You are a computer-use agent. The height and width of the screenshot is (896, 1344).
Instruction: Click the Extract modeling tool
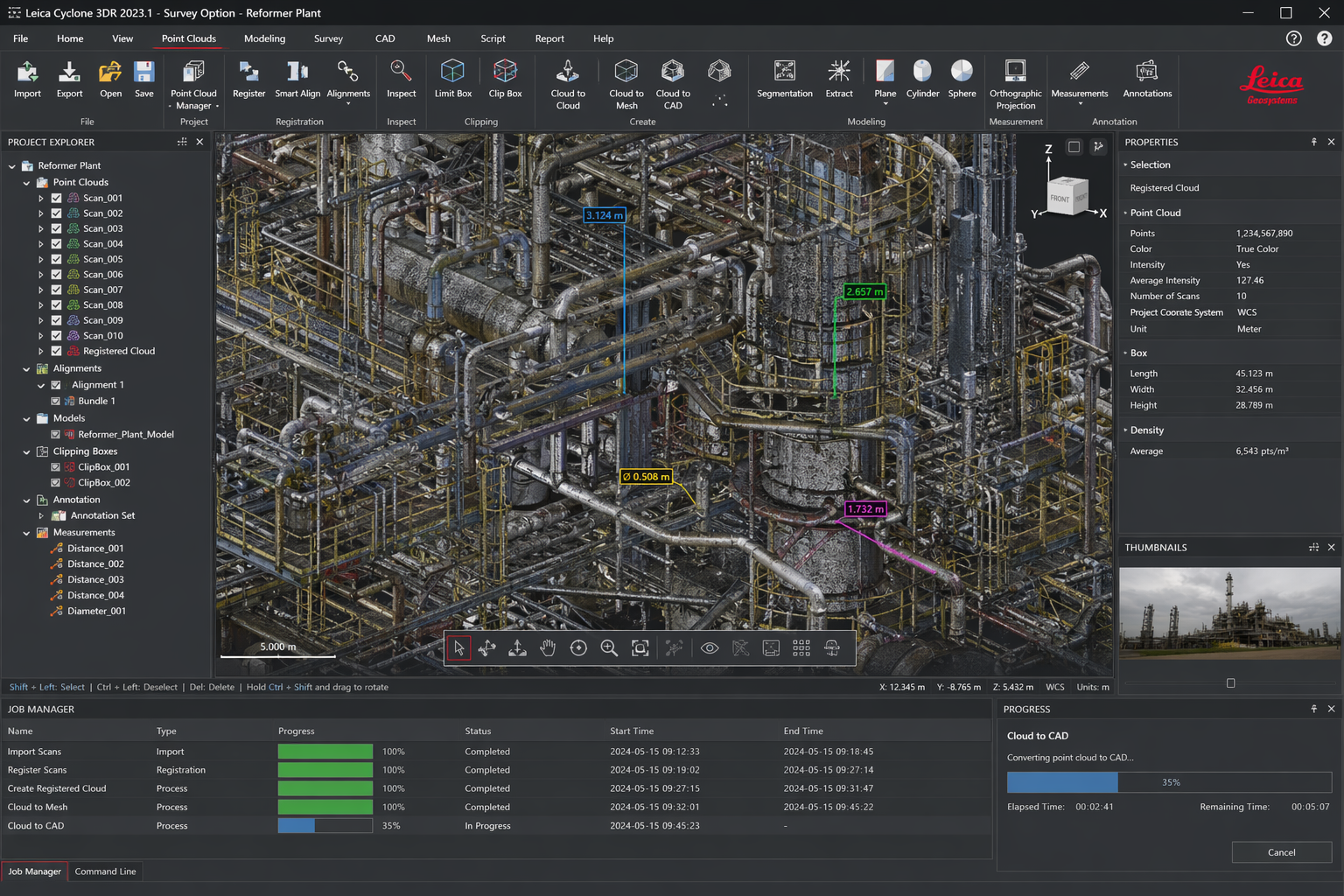pyautogui.click(x=839, y=79)
